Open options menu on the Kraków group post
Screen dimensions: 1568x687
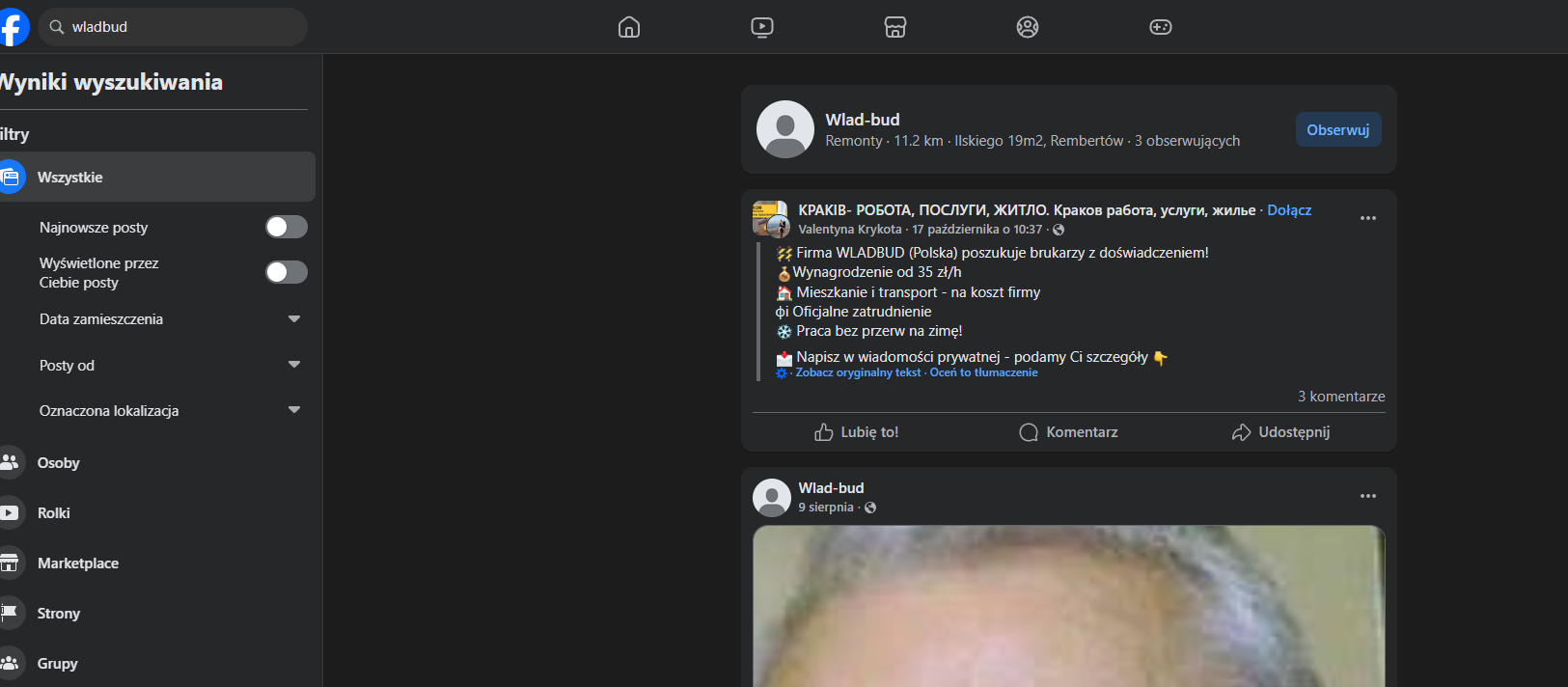click(1367, 218)
